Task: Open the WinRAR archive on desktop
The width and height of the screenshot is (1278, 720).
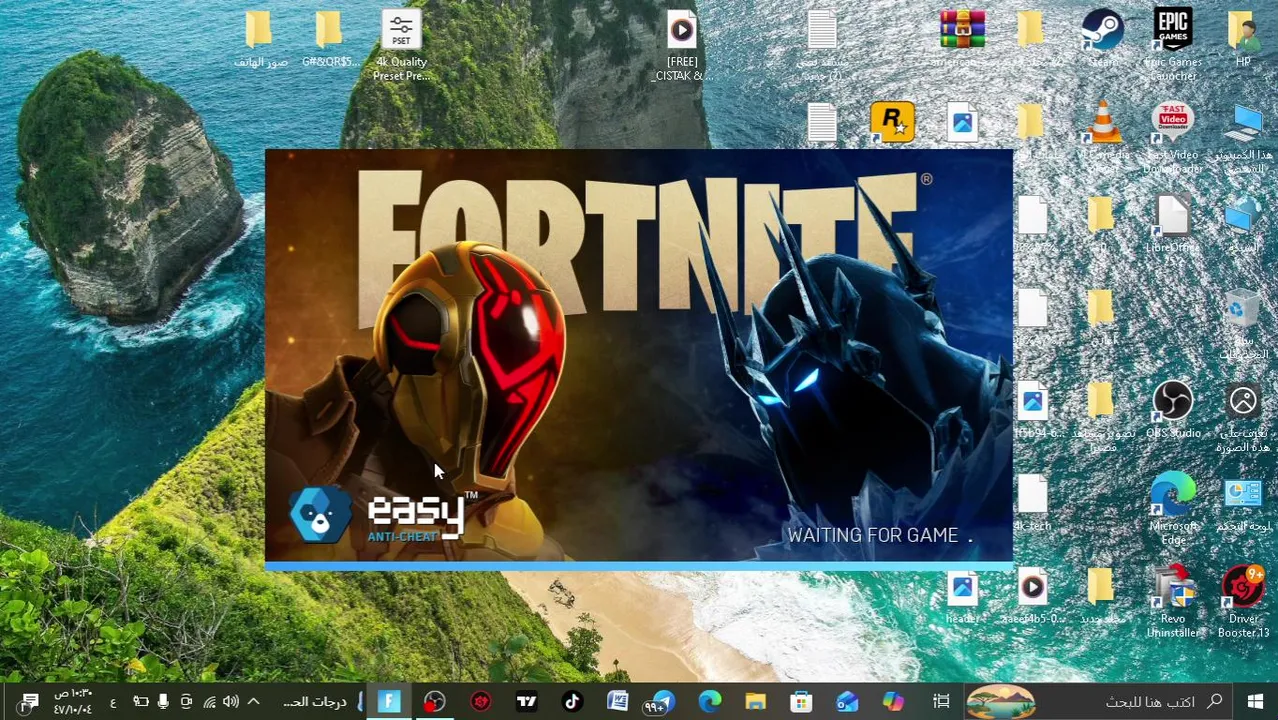Action: pyautogui.click(x=962, y=38)
